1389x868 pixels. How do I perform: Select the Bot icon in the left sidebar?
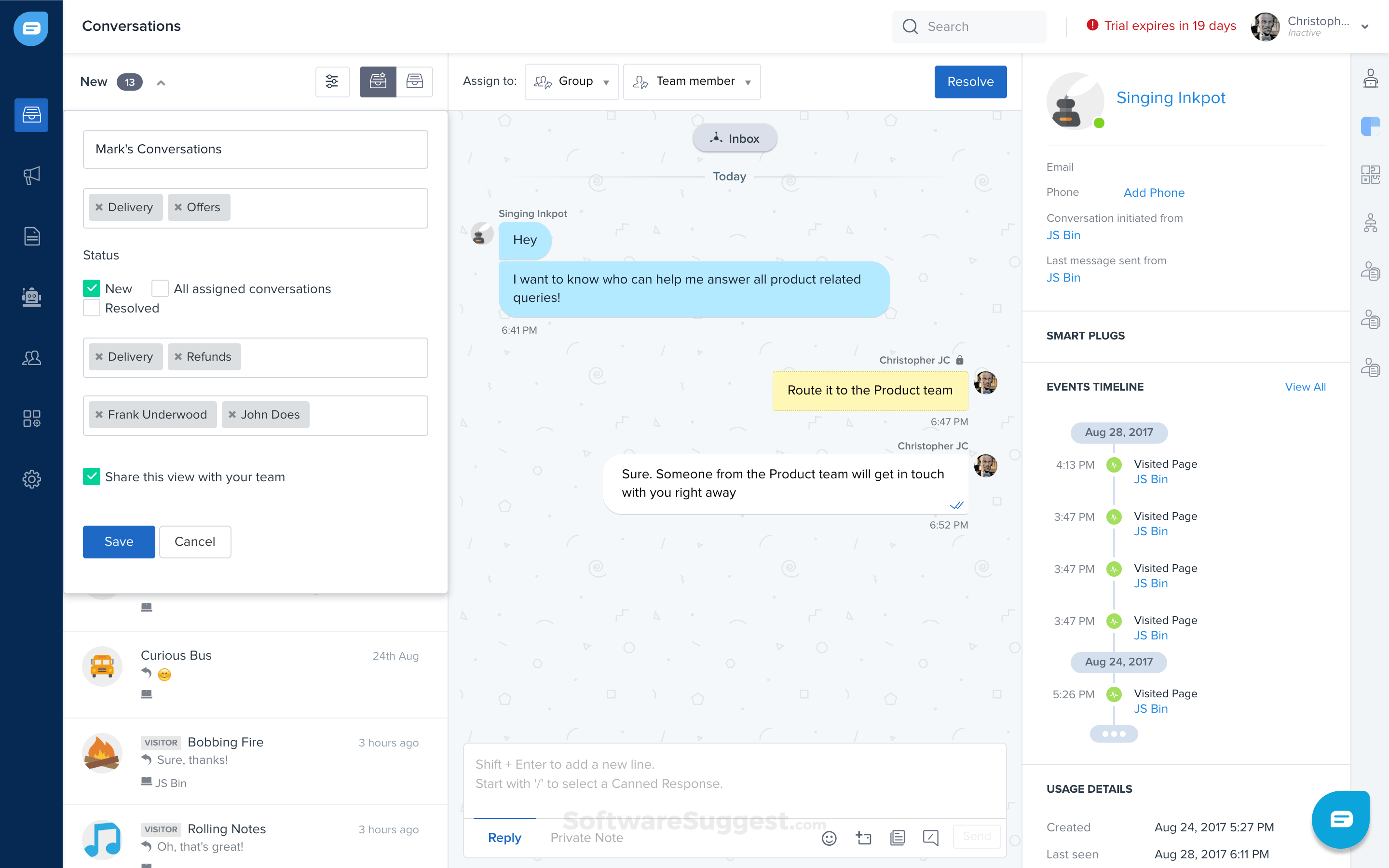click(x=31, y=297)
